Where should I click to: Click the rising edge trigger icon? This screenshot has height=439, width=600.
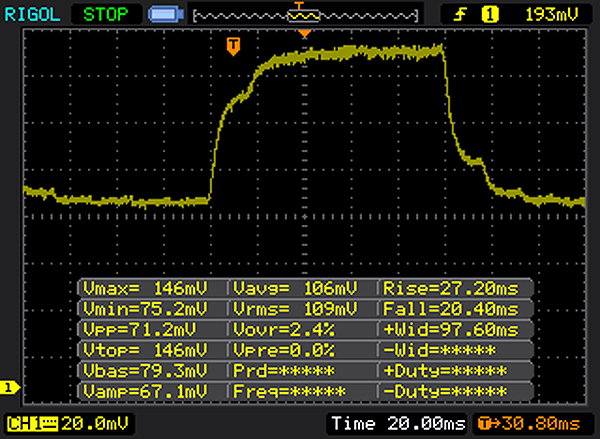(x=460, y=15)
